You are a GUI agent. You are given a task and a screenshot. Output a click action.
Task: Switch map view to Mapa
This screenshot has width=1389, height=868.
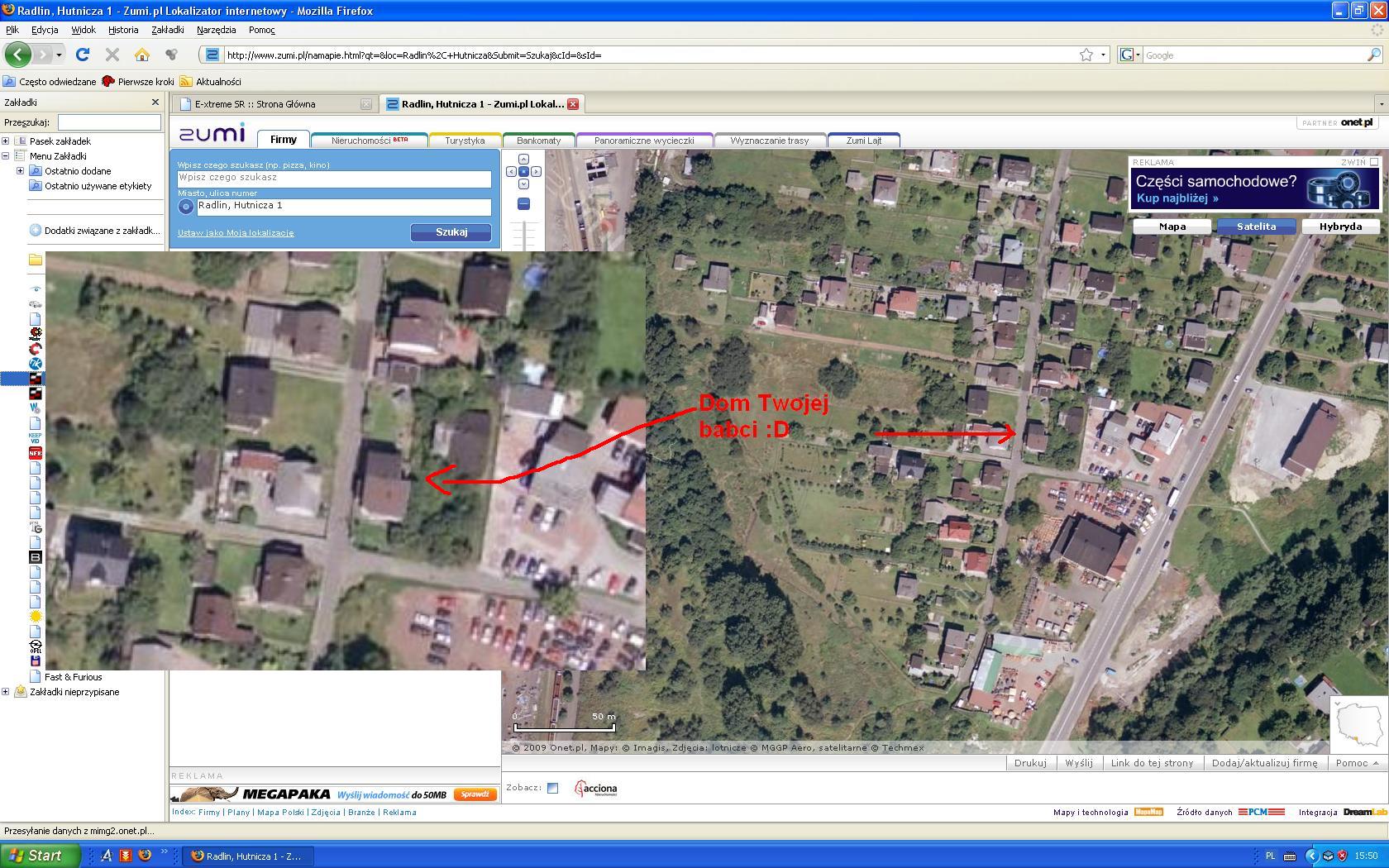[1172, 227]
